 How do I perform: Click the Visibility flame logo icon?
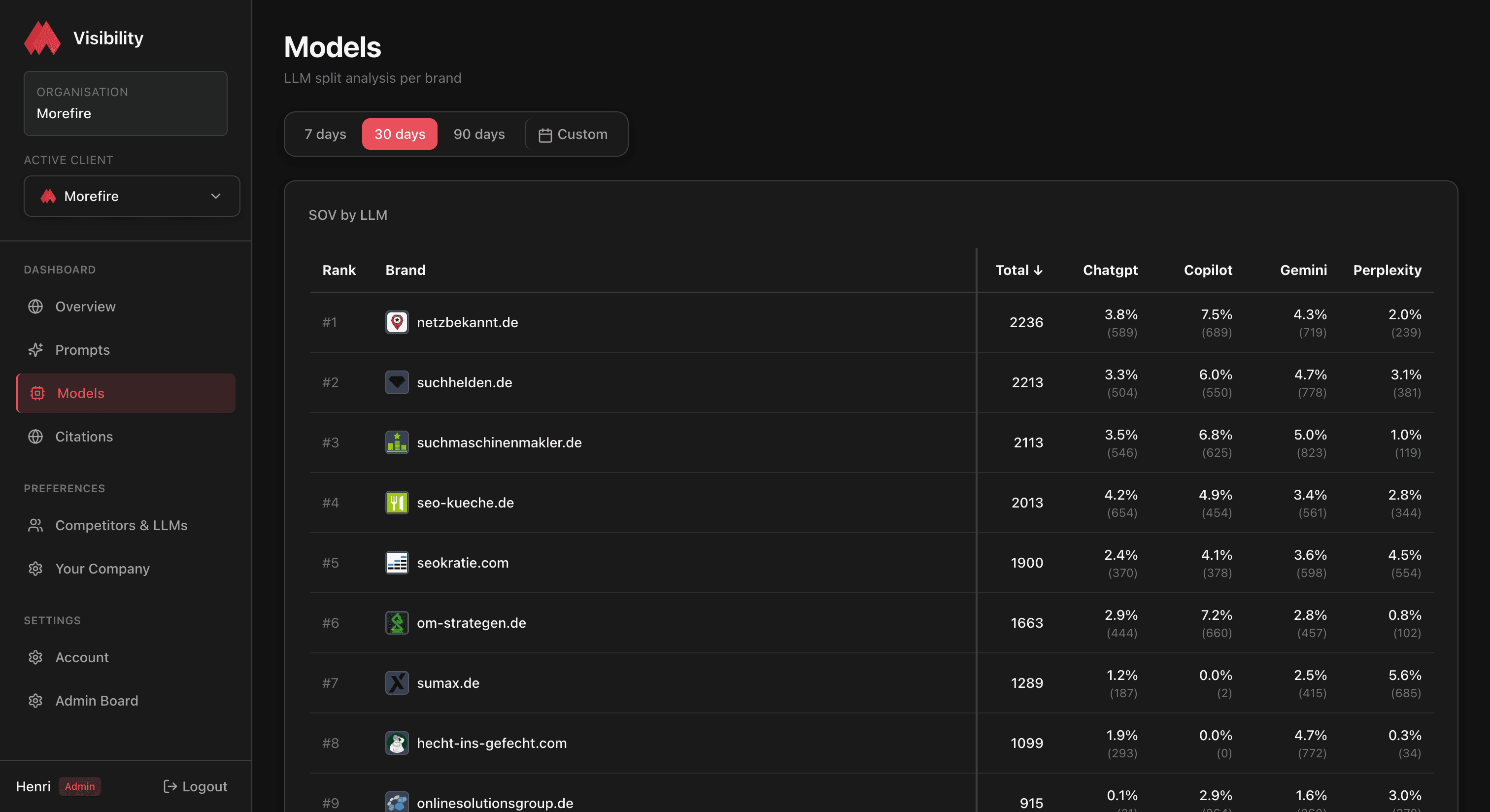42,38
